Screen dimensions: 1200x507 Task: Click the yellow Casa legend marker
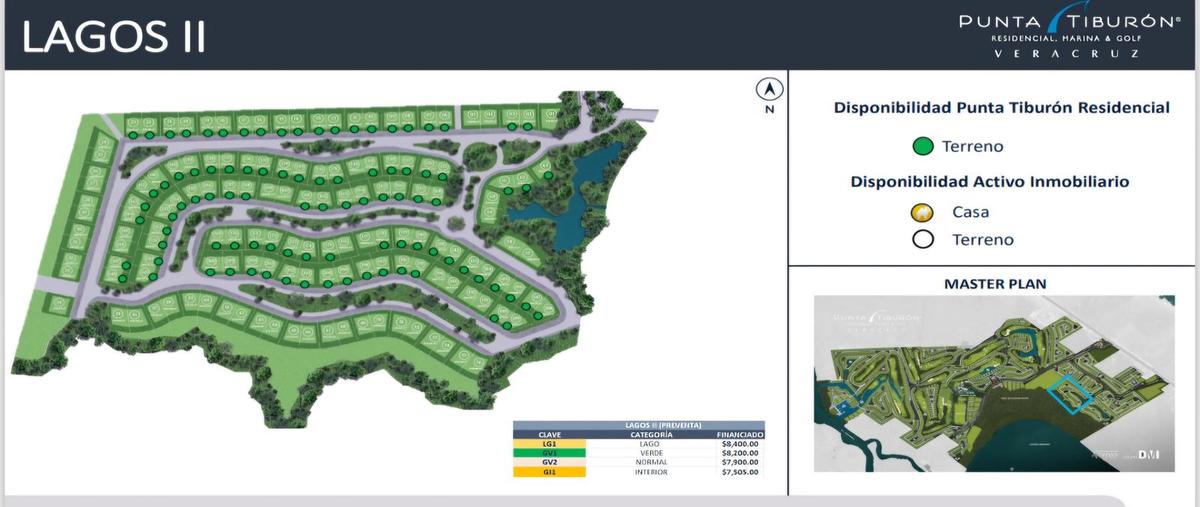coord(923,212)
